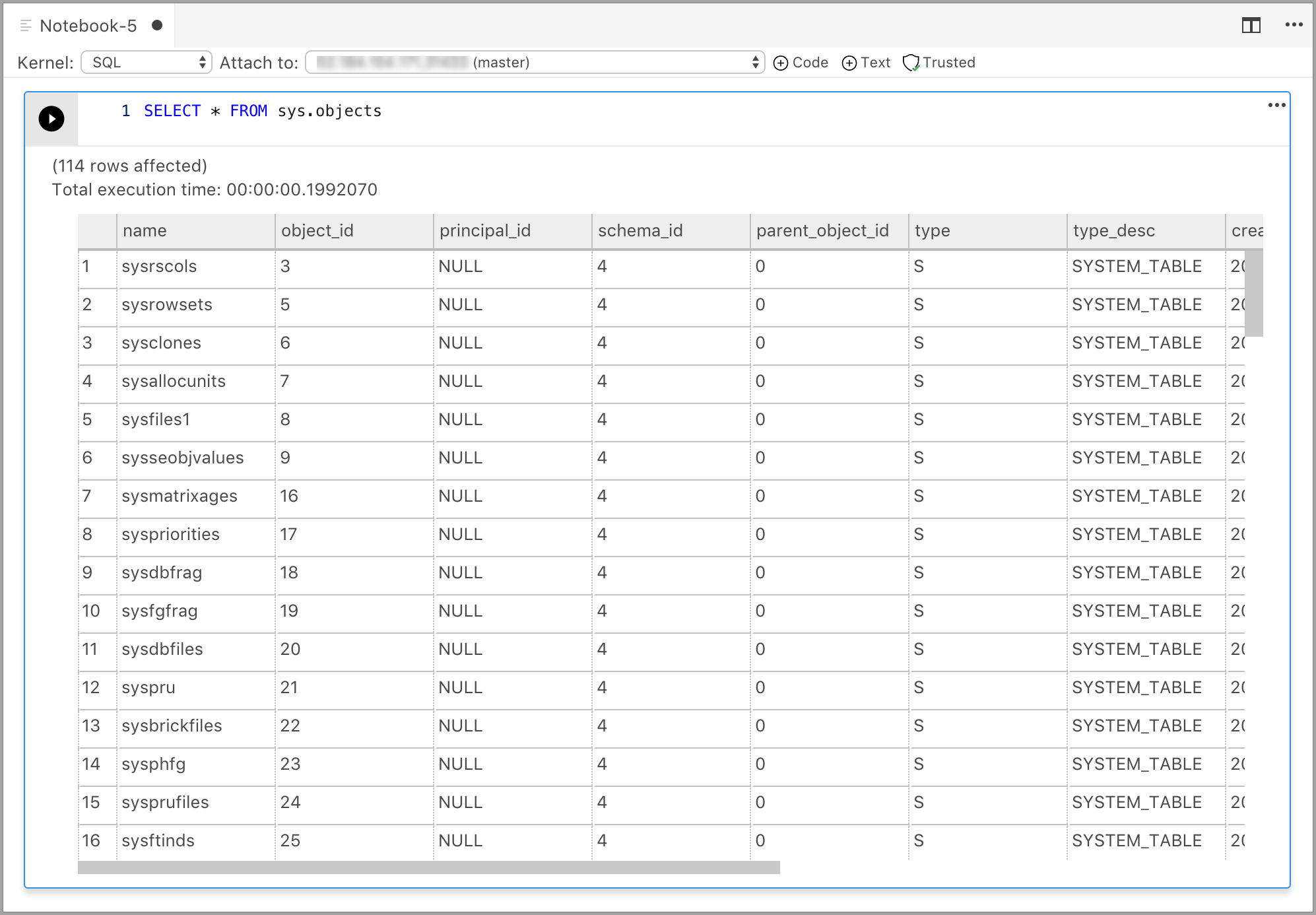Viewport: 1316px width, 915px height.
Task: Click row number 16 header
Action: [97, 841]
